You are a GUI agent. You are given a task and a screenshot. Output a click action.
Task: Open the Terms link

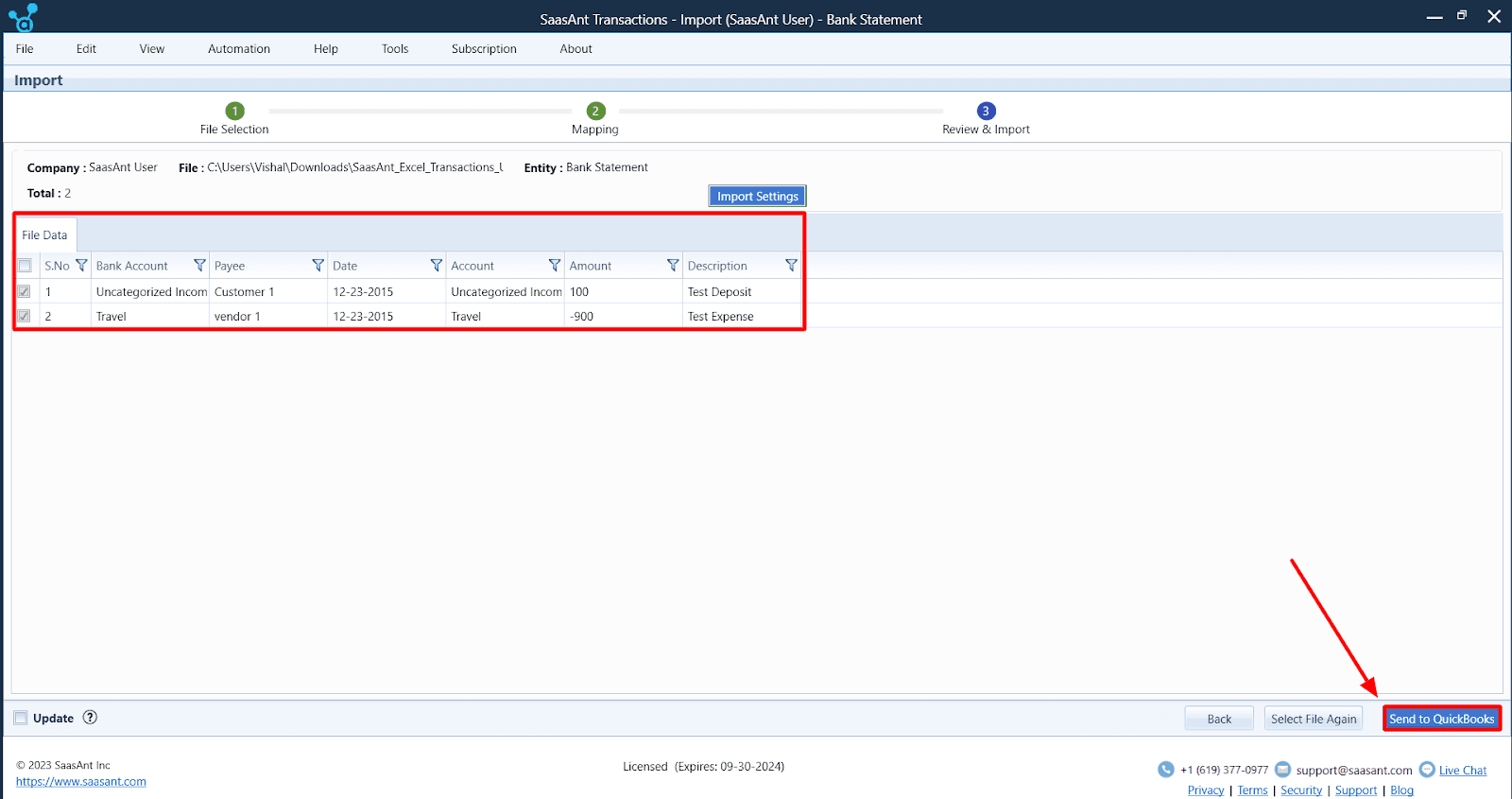coord(1253,790)
